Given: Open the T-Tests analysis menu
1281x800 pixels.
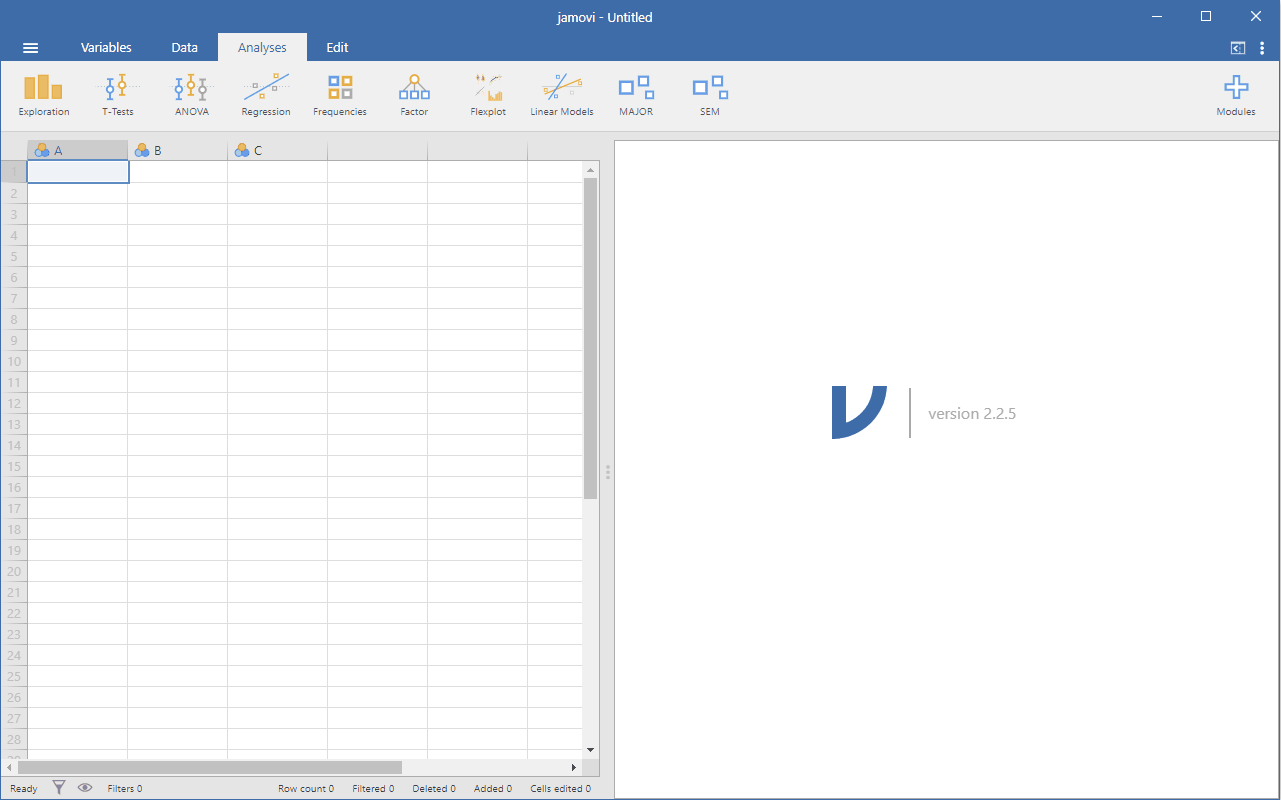Looking at the screenshot, I should pyautogui.click(x=117, y=95).
